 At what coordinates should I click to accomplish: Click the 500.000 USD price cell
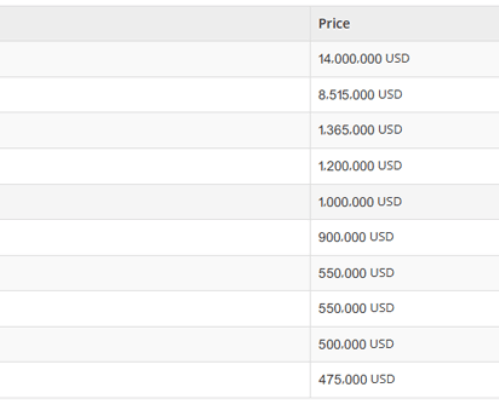tap(405, 344)
